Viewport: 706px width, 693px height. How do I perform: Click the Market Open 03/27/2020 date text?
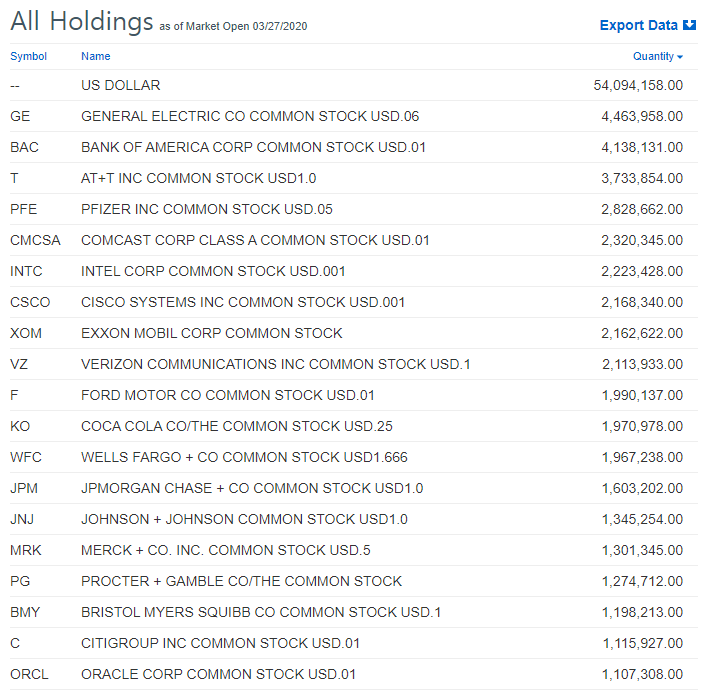click(x=246, y=27)
